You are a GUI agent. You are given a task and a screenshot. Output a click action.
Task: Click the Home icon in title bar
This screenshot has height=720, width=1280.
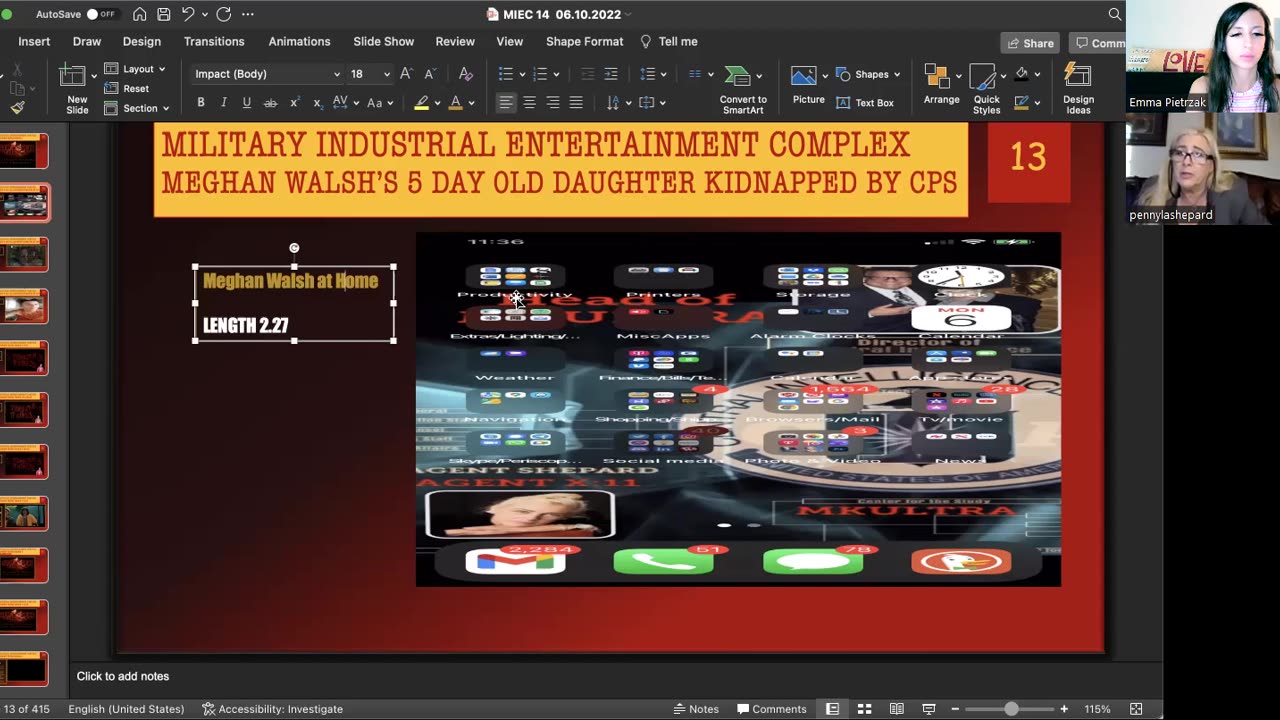tap(139, 14)
